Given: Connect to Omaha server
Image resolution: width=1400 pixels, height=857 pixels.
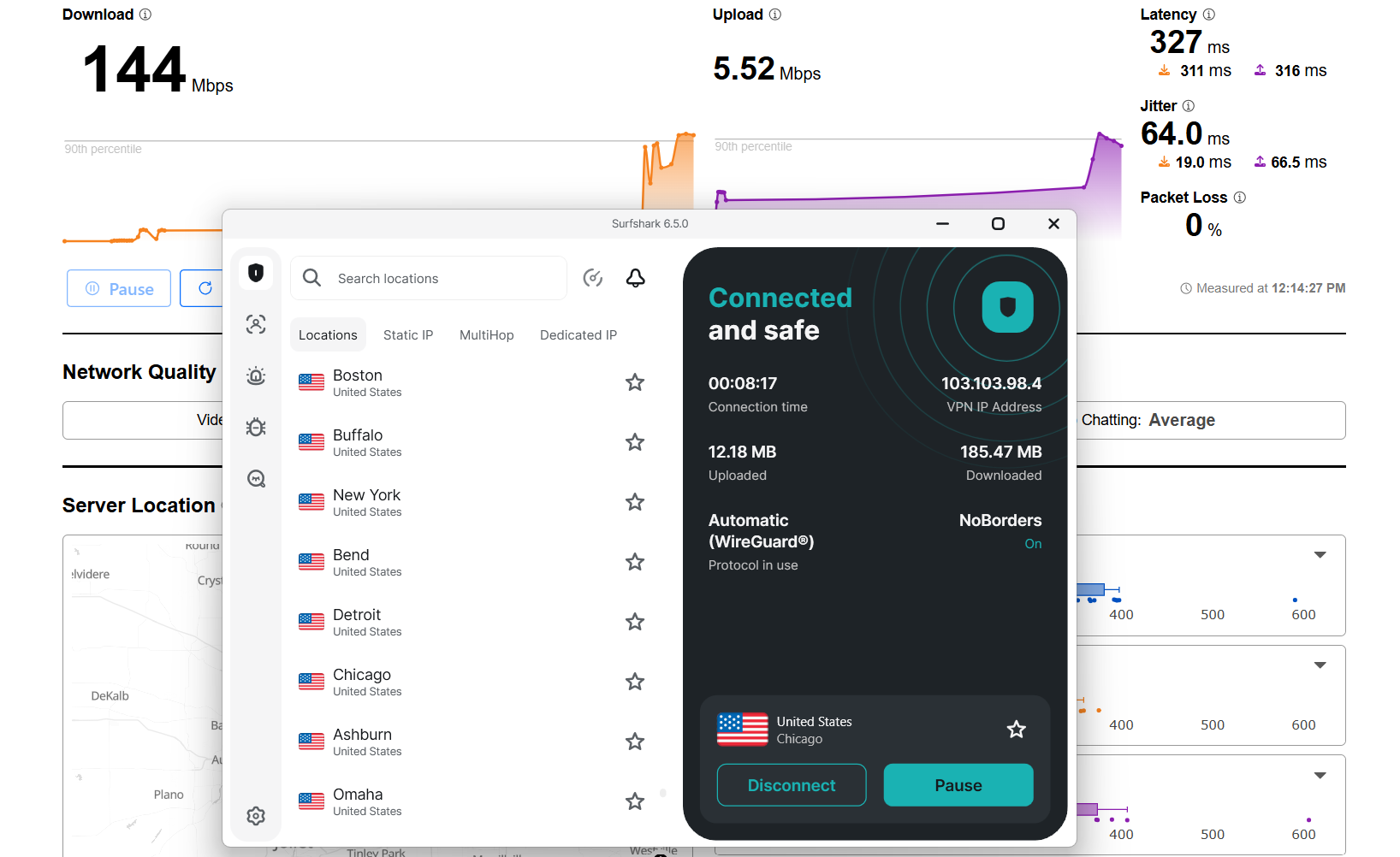Looking at the screenshot, I should [472, 801].
